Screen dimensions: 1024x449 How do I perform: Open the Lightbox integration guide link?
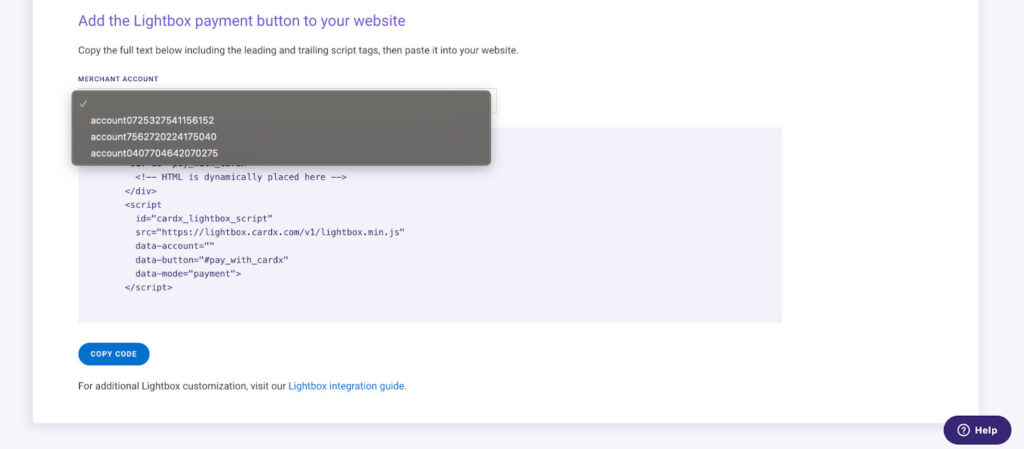347,386
